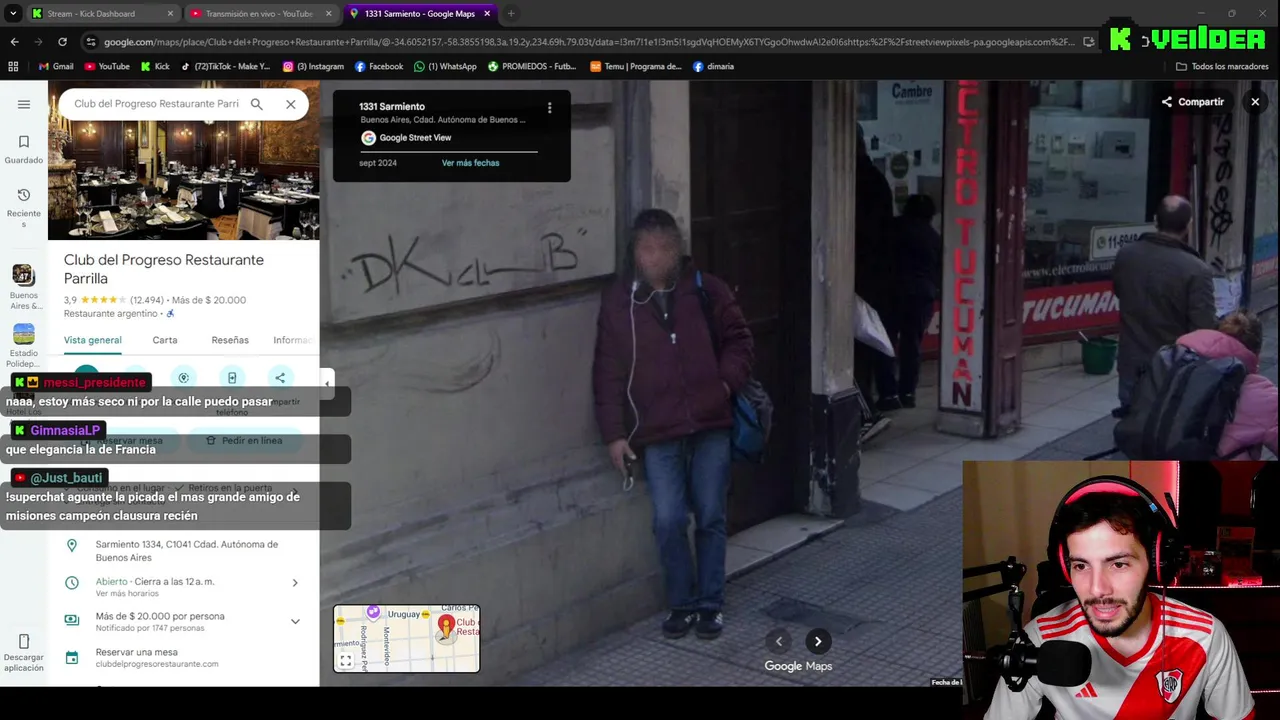
Task: Open clubdelprogresorestaurante.com reservation link
Action: [x=157, y=664]
